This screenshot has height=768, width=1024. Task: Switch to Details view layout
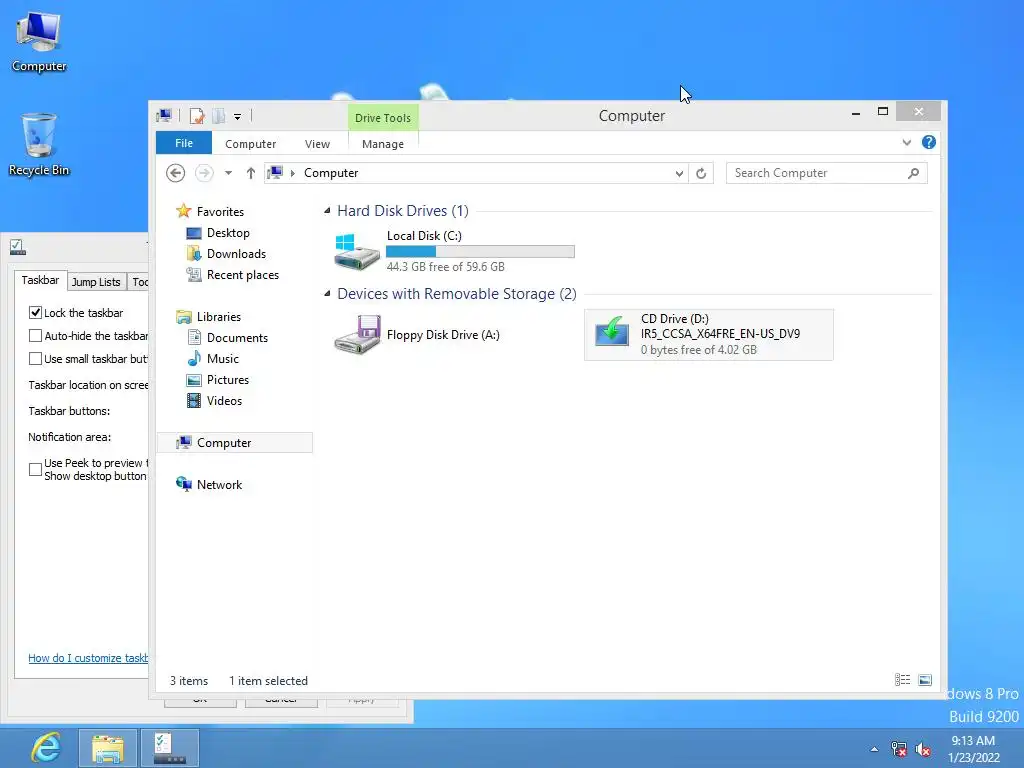(902, 680)
